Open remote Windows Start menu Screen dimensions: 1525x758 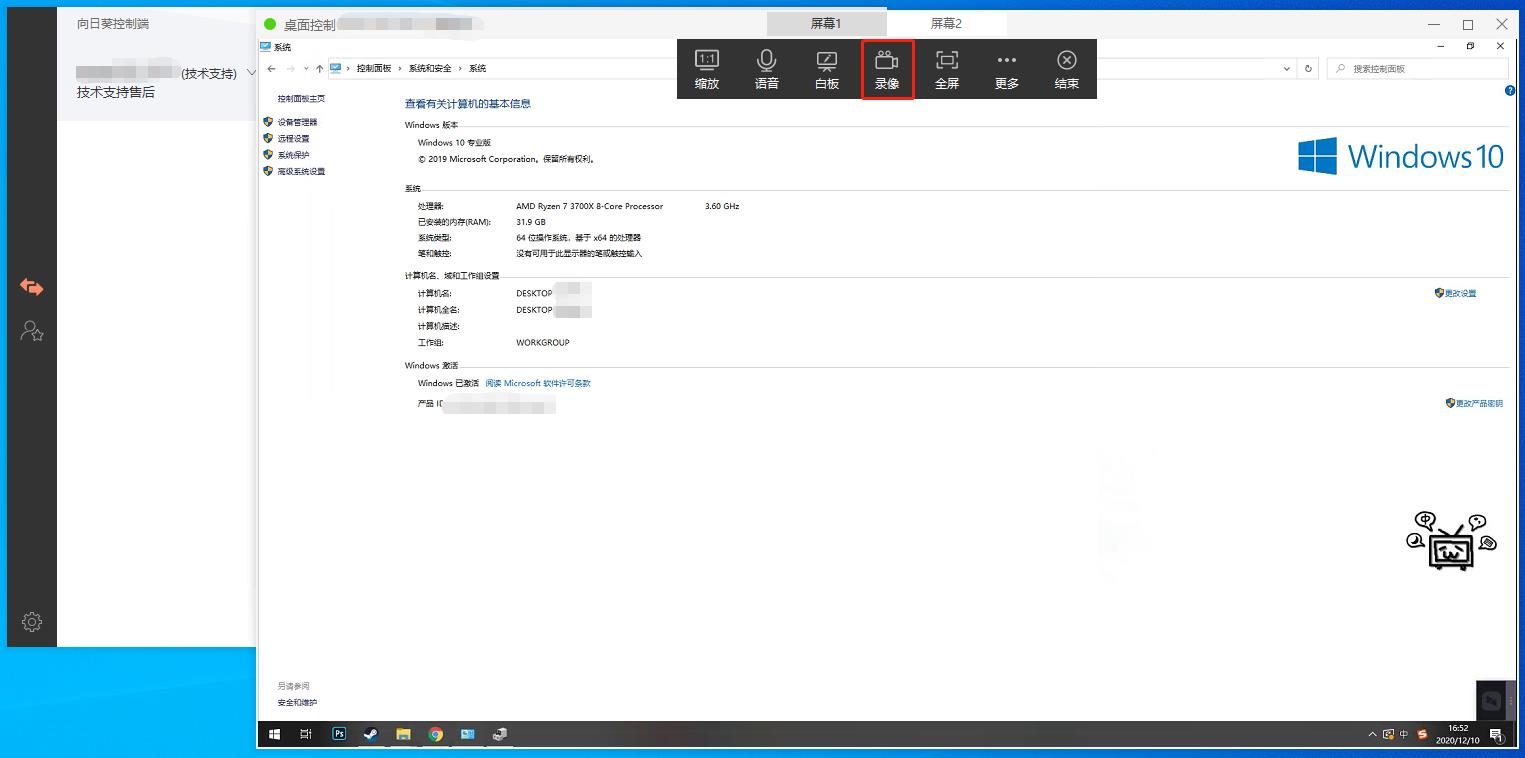coord(274,734)
